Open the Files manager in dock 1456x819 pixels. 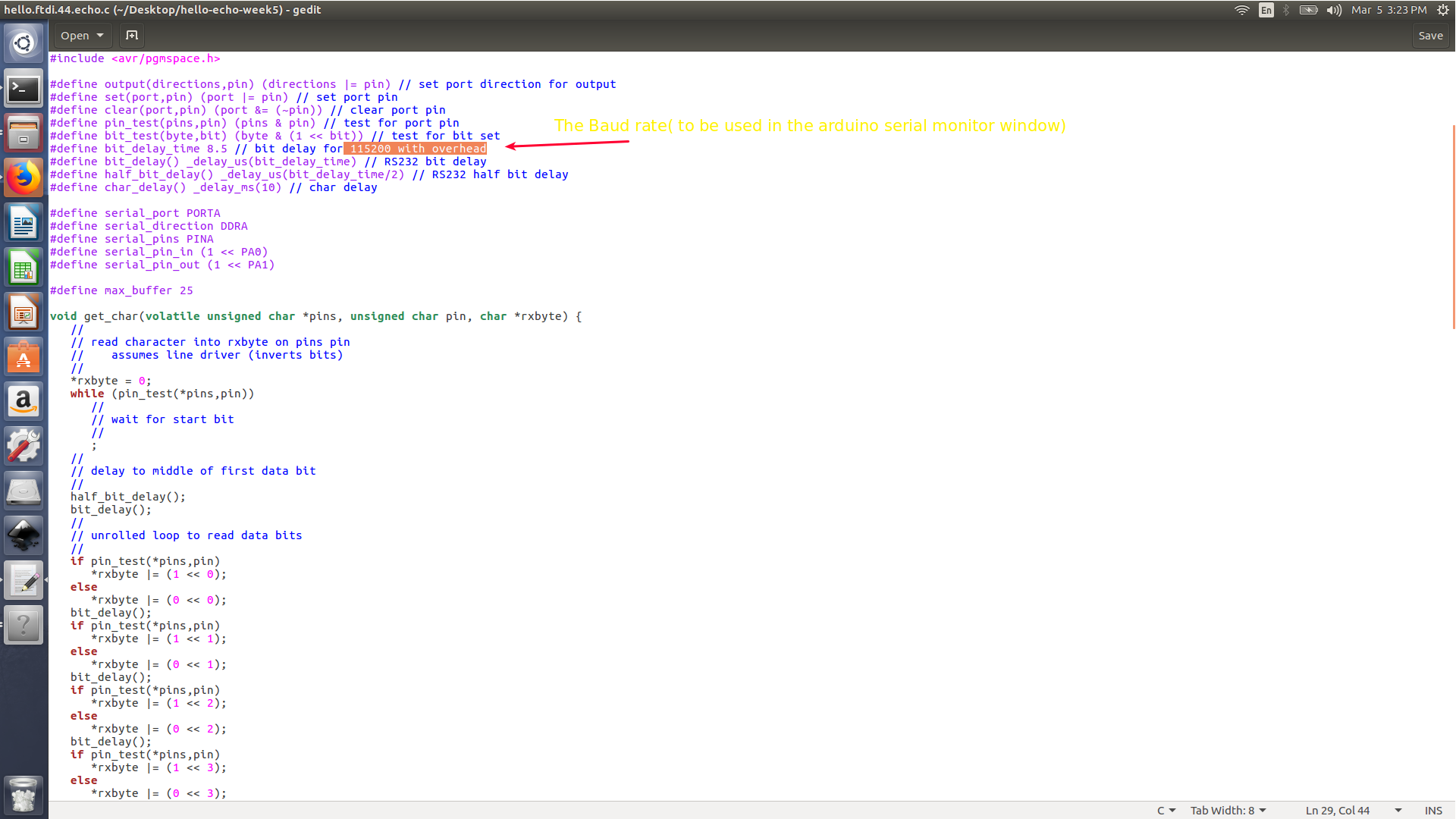coord(24,133)
